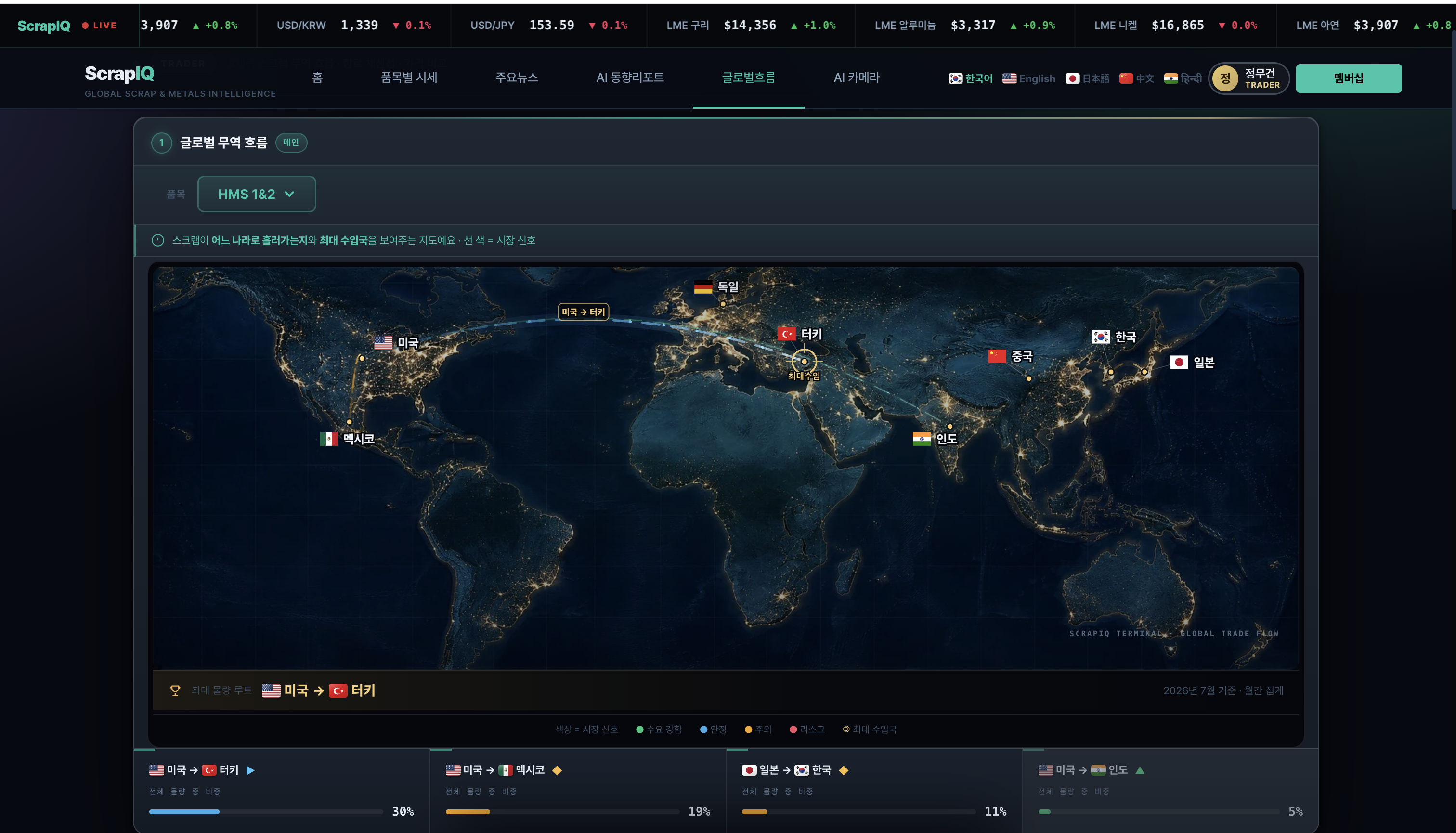Click the info icon in the map description
This screenshot has width=1456, height=833.
[158, 240]
